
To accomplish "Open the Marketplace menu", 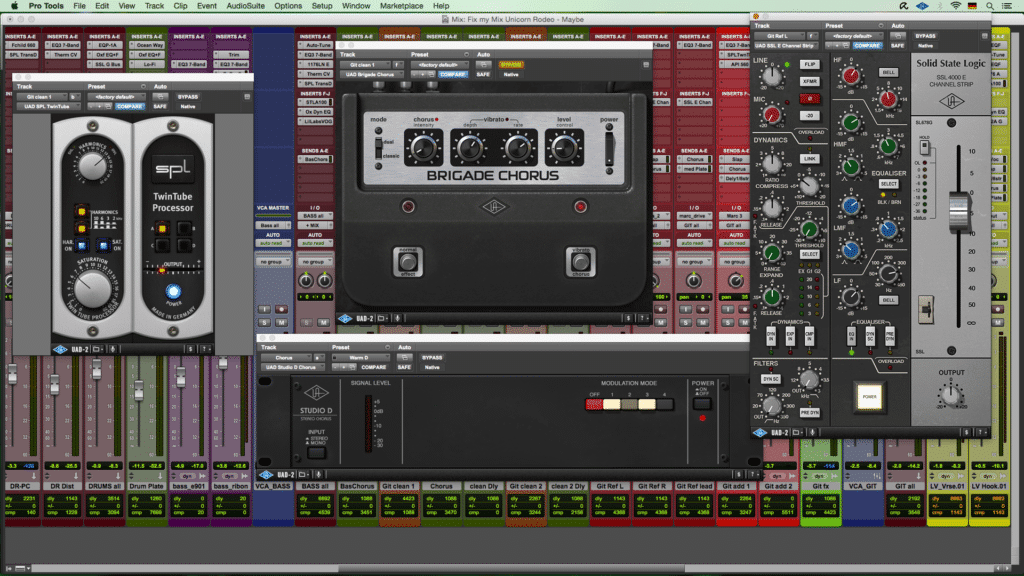I will click(401, 6).
